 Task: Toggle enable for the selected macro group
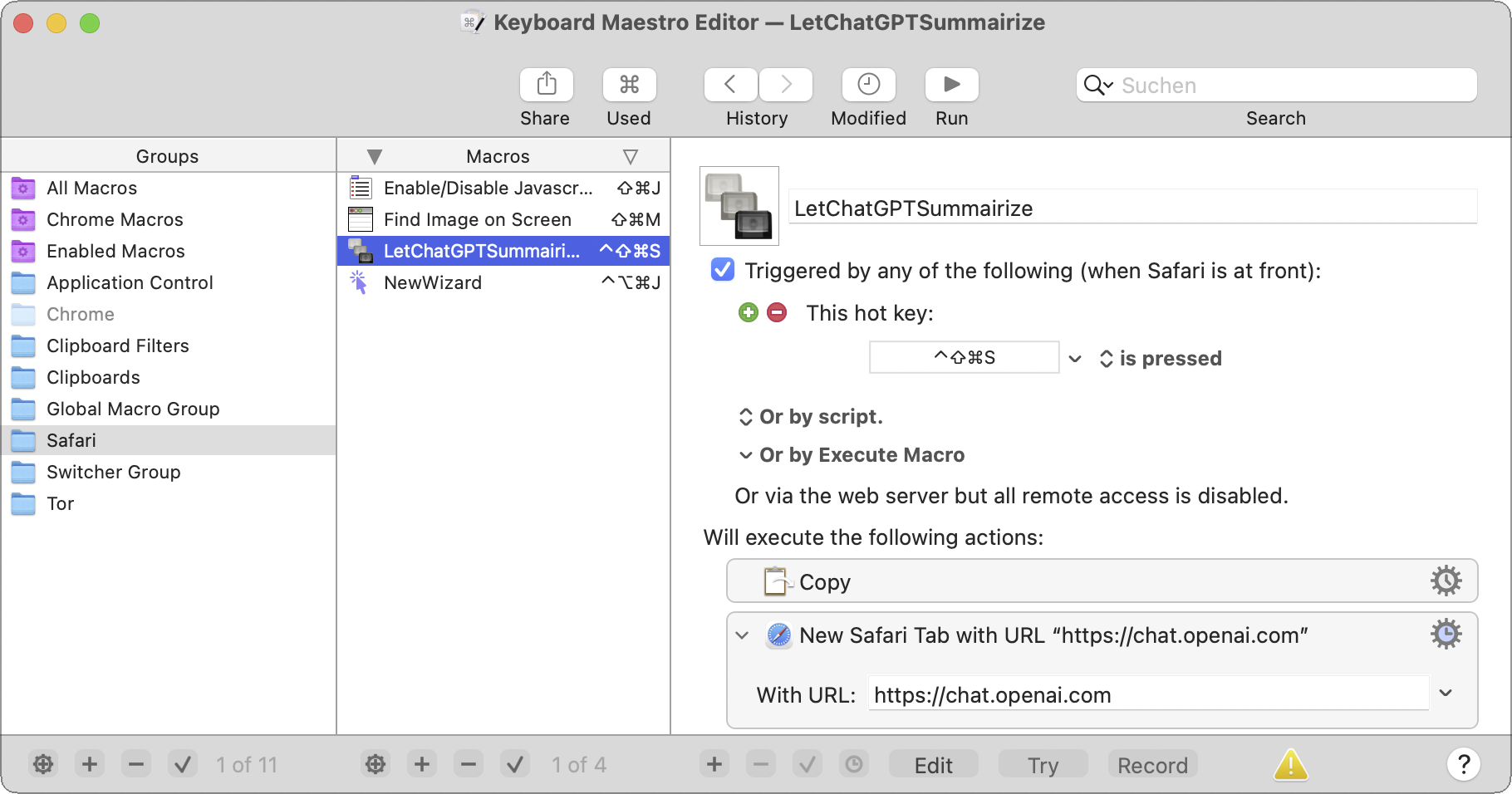[183, 764]
